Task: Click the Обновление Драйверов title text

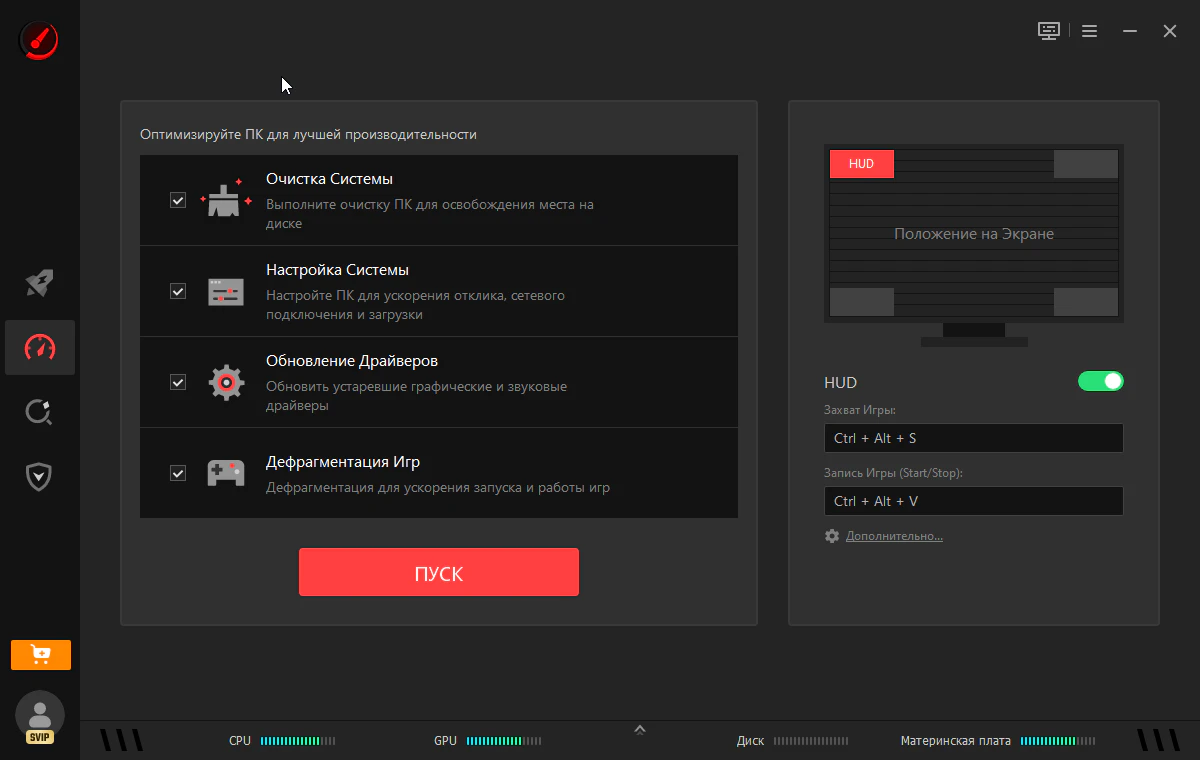Action: [352, 361]
